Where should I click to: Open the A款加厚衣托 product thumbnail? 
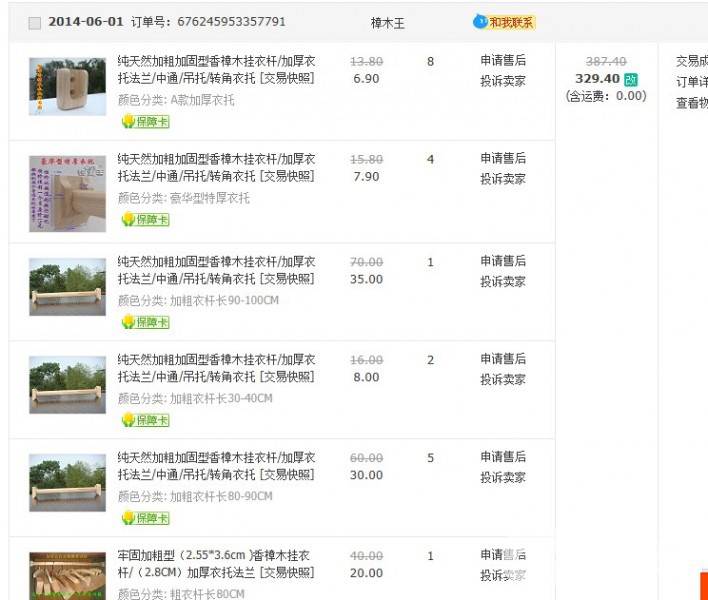click(67, 87)
